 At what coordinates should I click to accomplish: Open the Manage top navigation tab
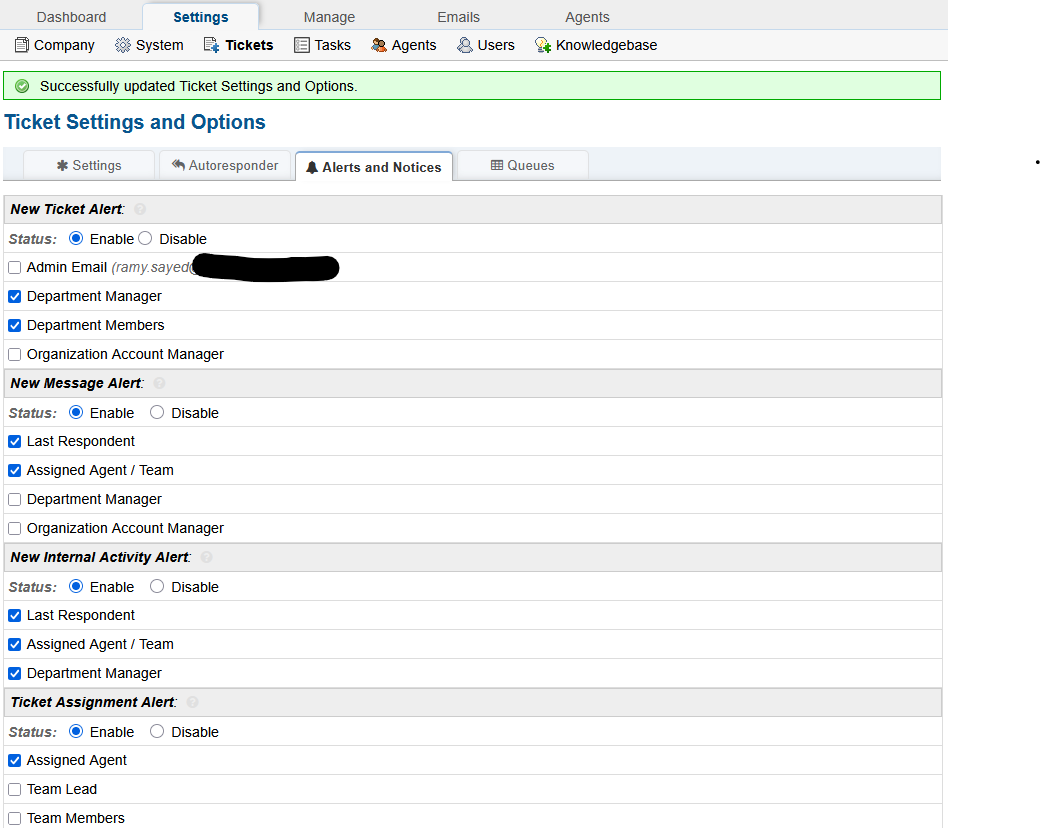[329, 17]
